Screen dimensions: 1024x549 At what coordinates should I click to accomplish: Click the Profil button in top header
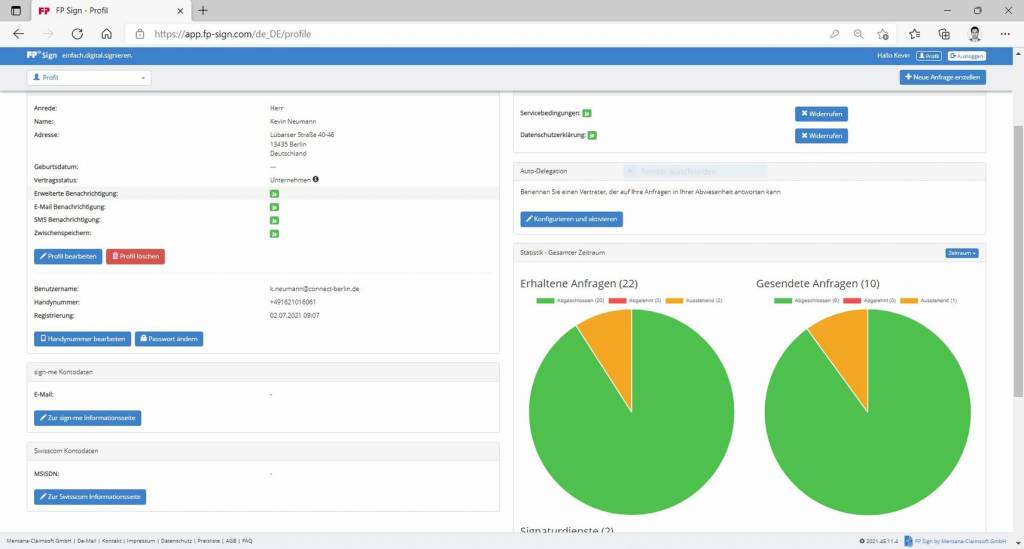point(929,56)
